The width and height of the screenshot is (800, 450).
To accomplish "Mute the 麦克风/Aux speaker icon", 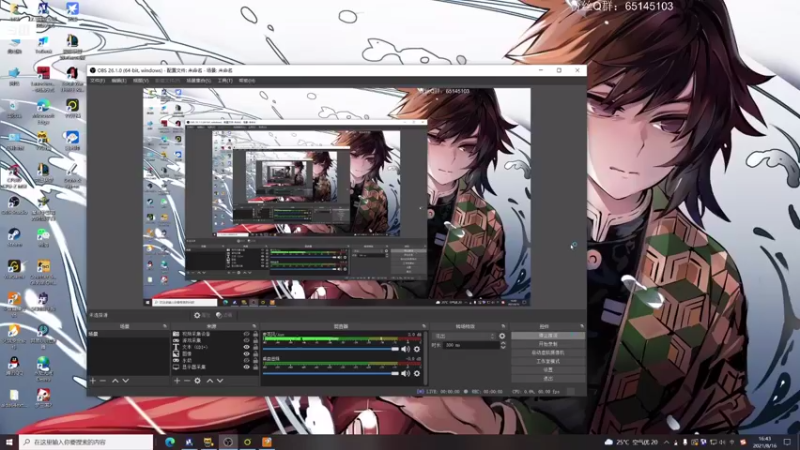I will click(406, 349).
